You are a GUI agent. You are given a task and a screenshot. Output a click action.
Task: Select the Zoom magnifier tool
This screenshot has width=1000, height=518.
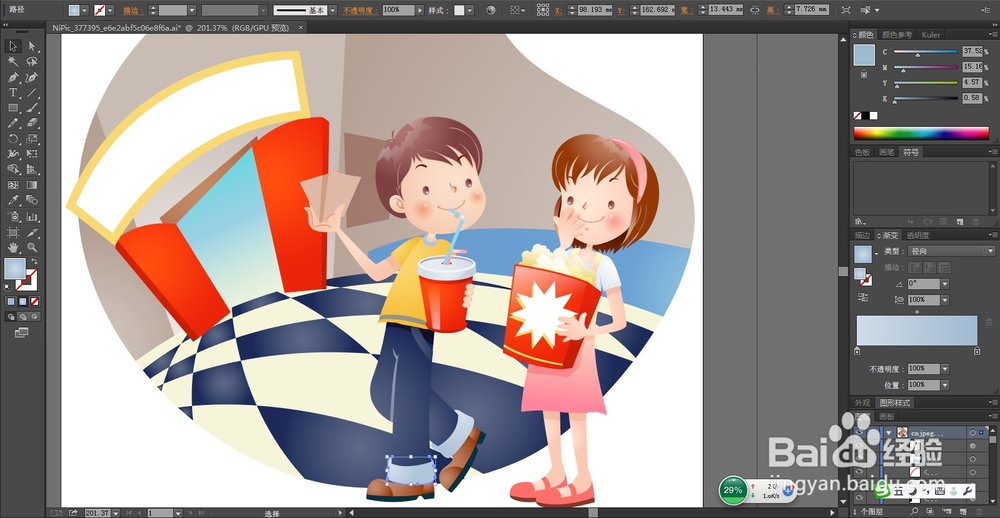pyautogui.click(x=32, y=248)
